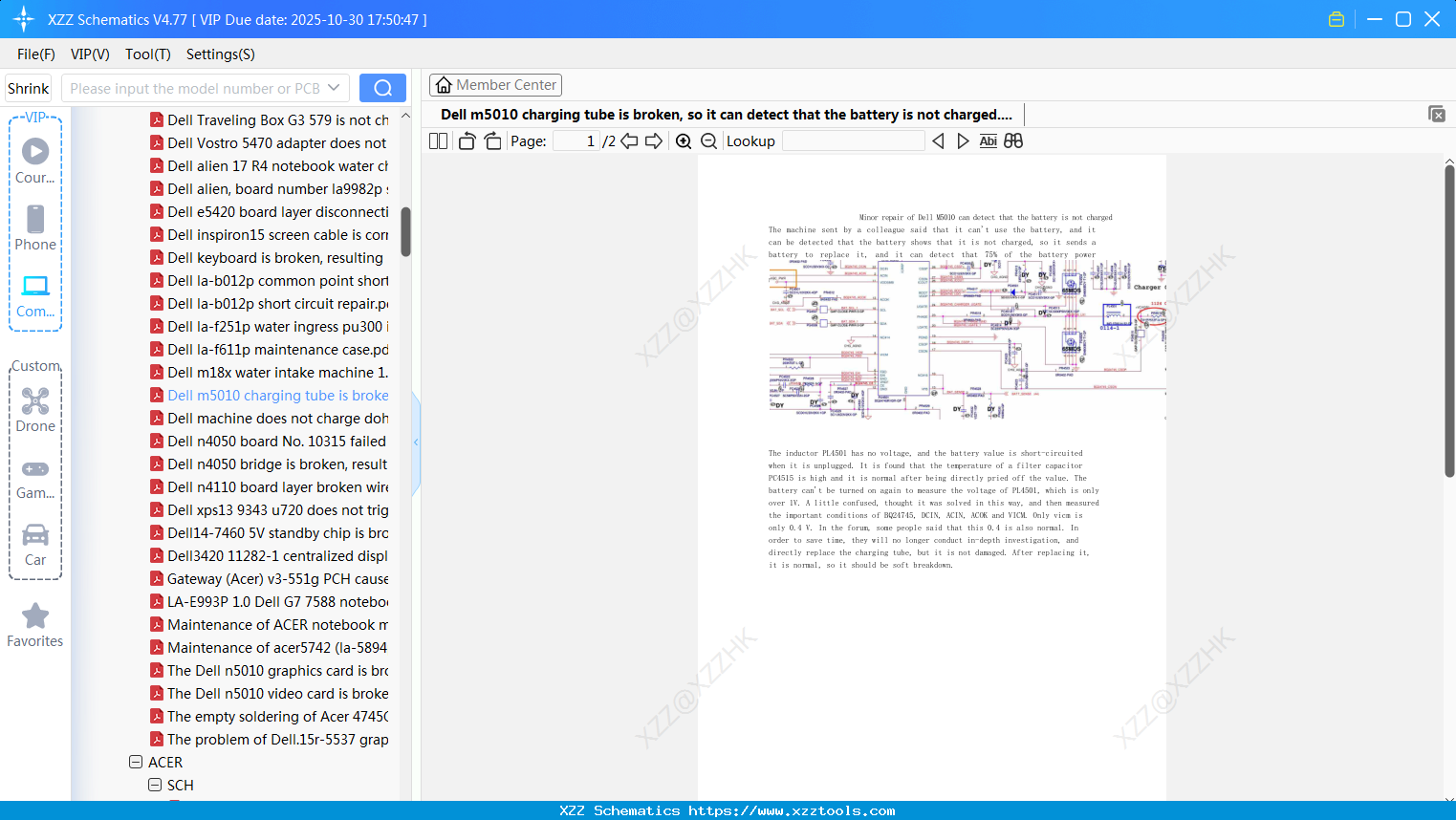Open Gateway (Acer) v3-551g PCH file
The height and width of the screenshot is (820, 1456).
pyautogui.click(x=270, y=579)
